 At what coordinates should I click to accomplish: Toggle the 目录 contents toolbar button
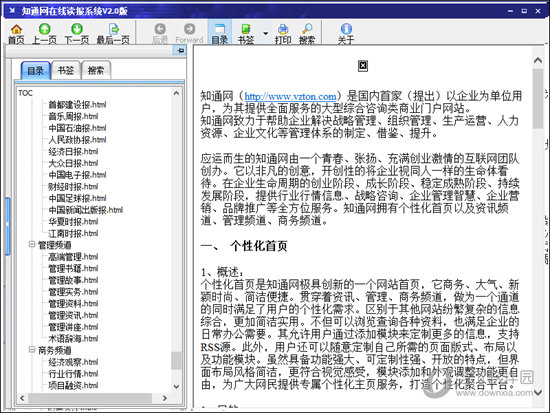coord(220,33)
